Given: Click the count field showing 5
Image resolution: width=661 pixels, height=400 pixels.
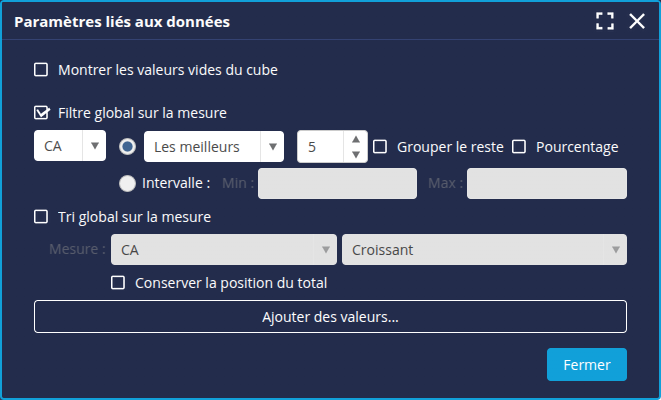Looking at the screenshot, I should coord(322,147).
